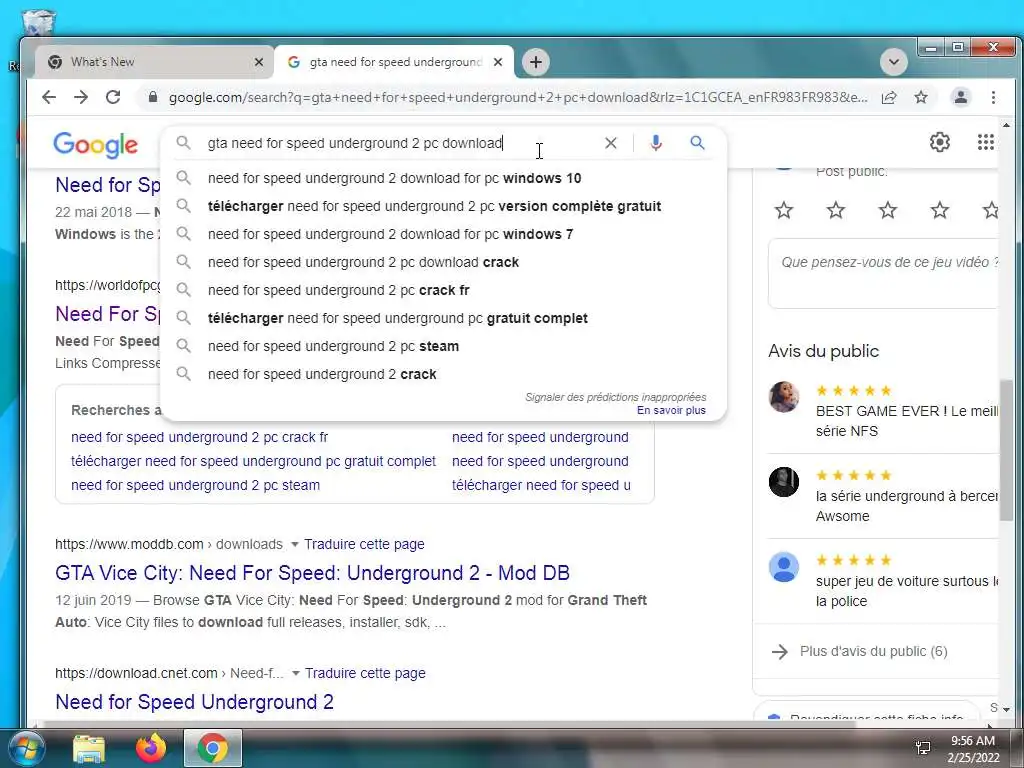Click the padlock site info icon
This screenshot has height=768, width=1024.
pos(153,97)
